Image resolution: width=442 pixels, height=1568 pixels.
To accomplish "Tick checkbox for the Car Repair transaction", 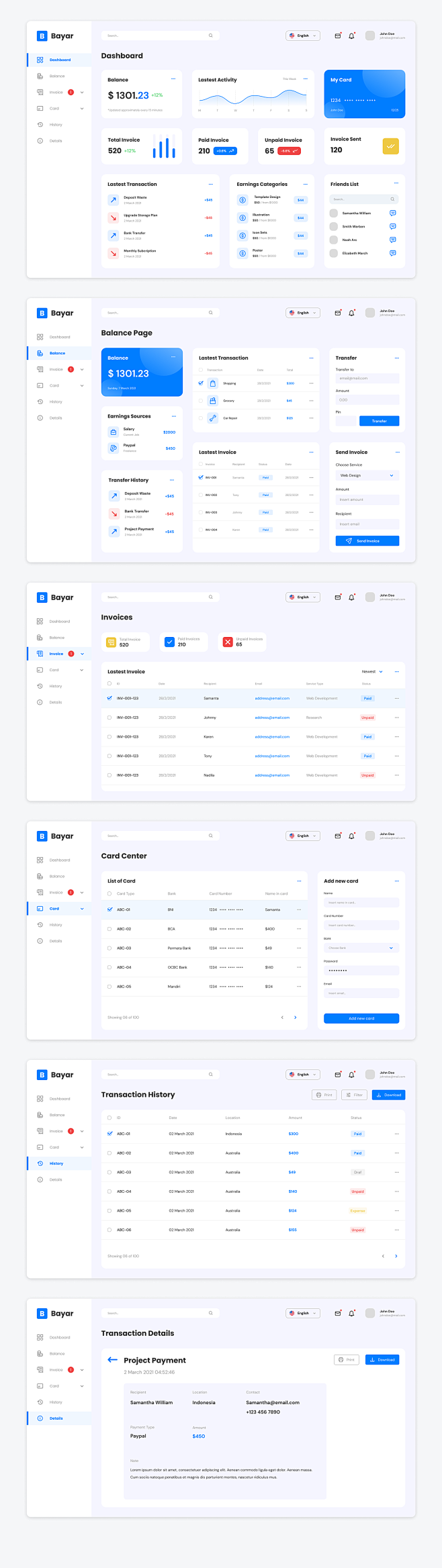I will point(201,418).
